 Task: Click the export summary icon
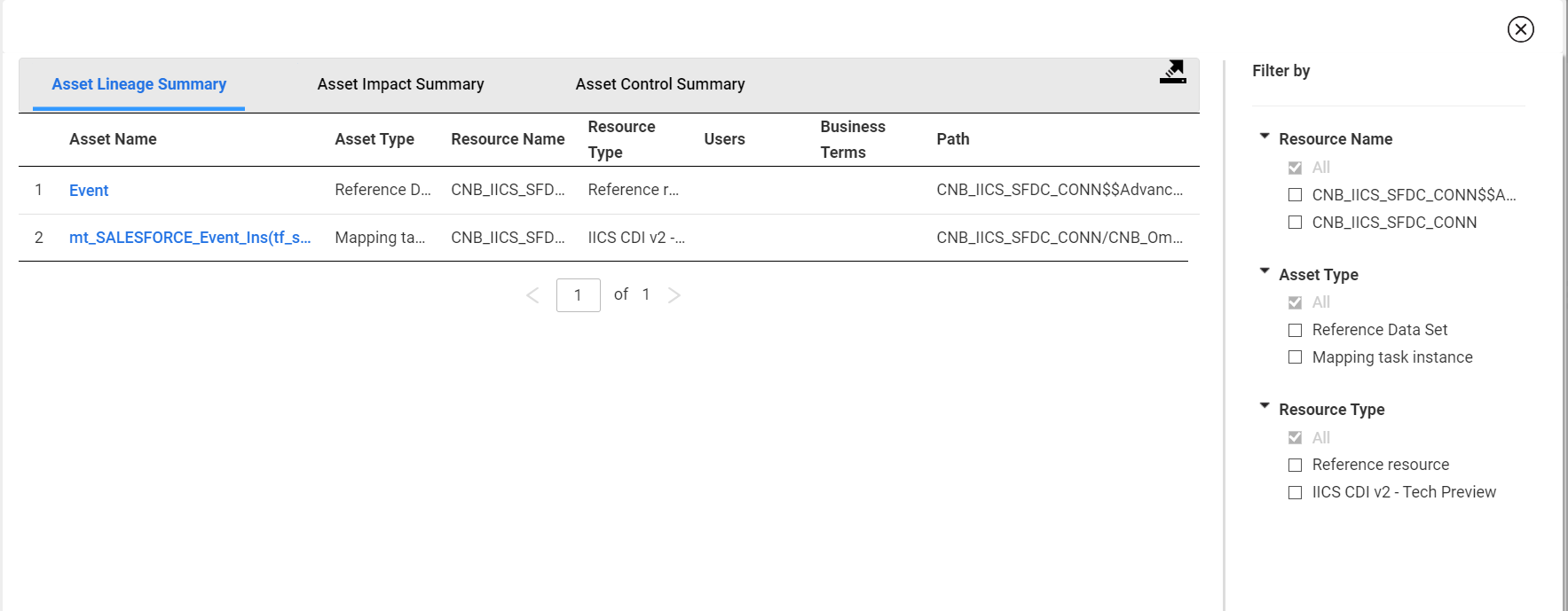[x=1172, y=72]
